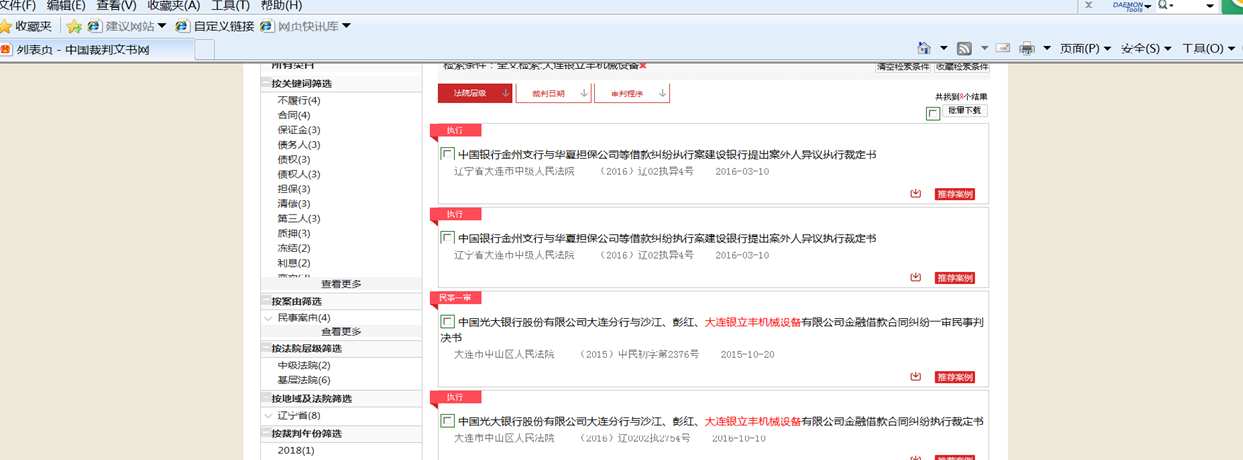Collapse the 辽宁省(8) region filter
Screen dimensions: 1243x460
(268, 415)
